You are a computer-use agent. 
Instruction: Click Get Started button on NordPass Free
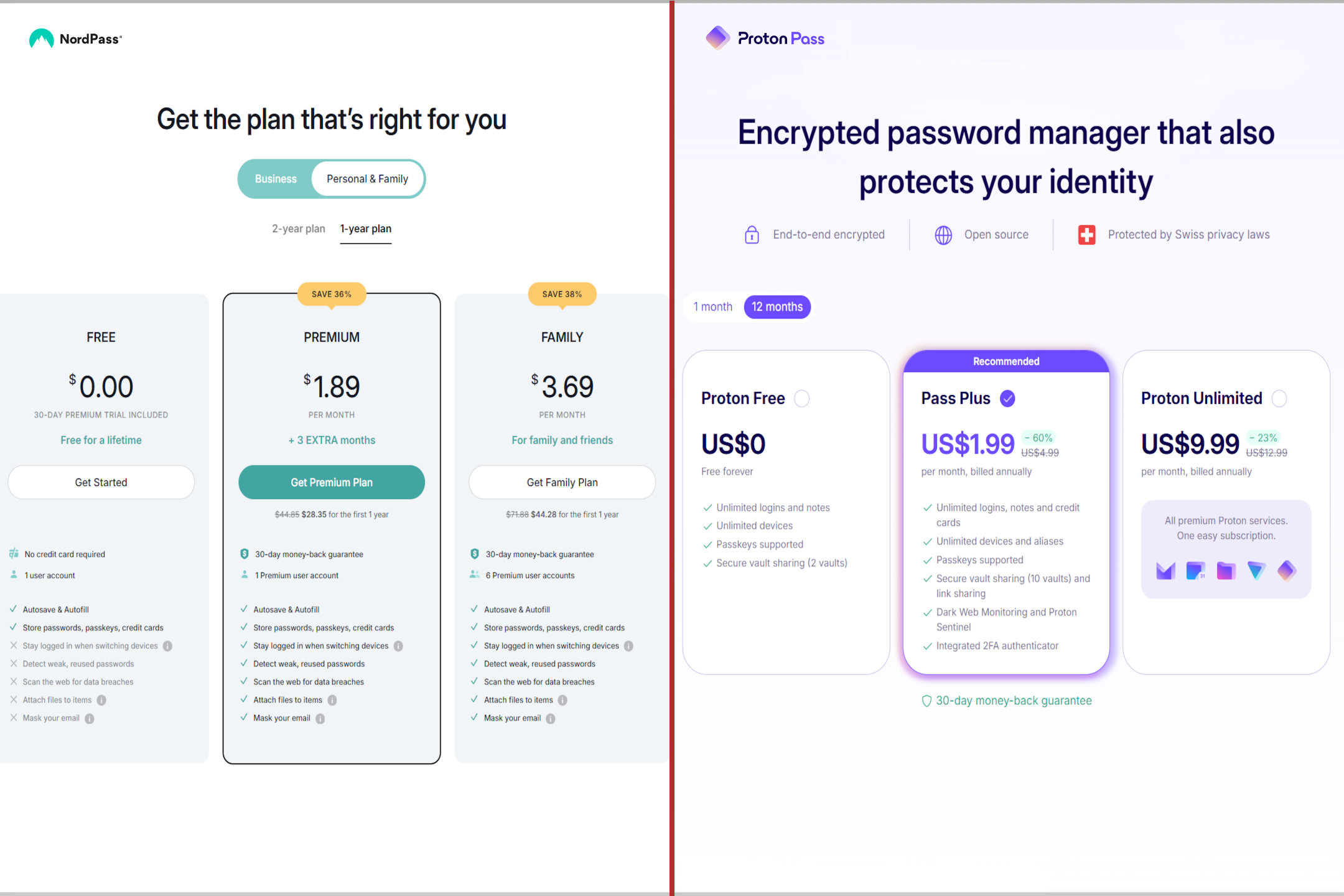(100, 482)
